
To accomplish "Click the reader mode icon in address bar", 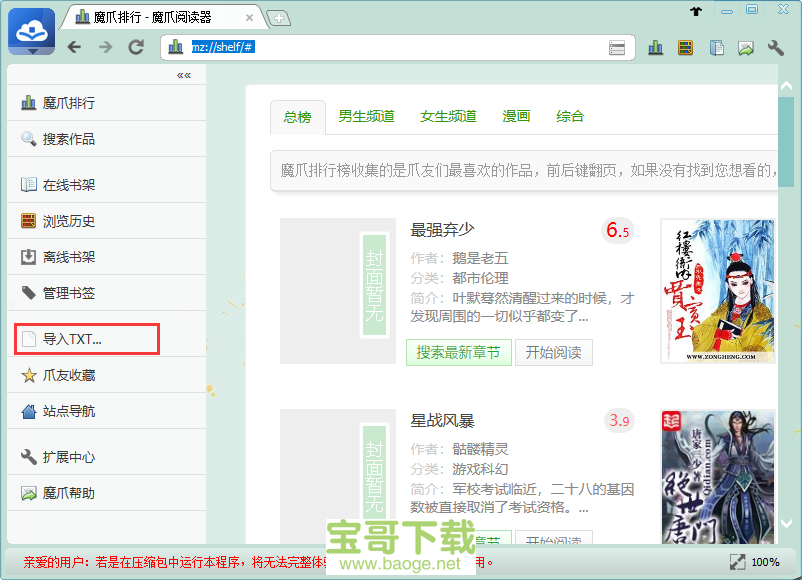I will coord(617,47).
